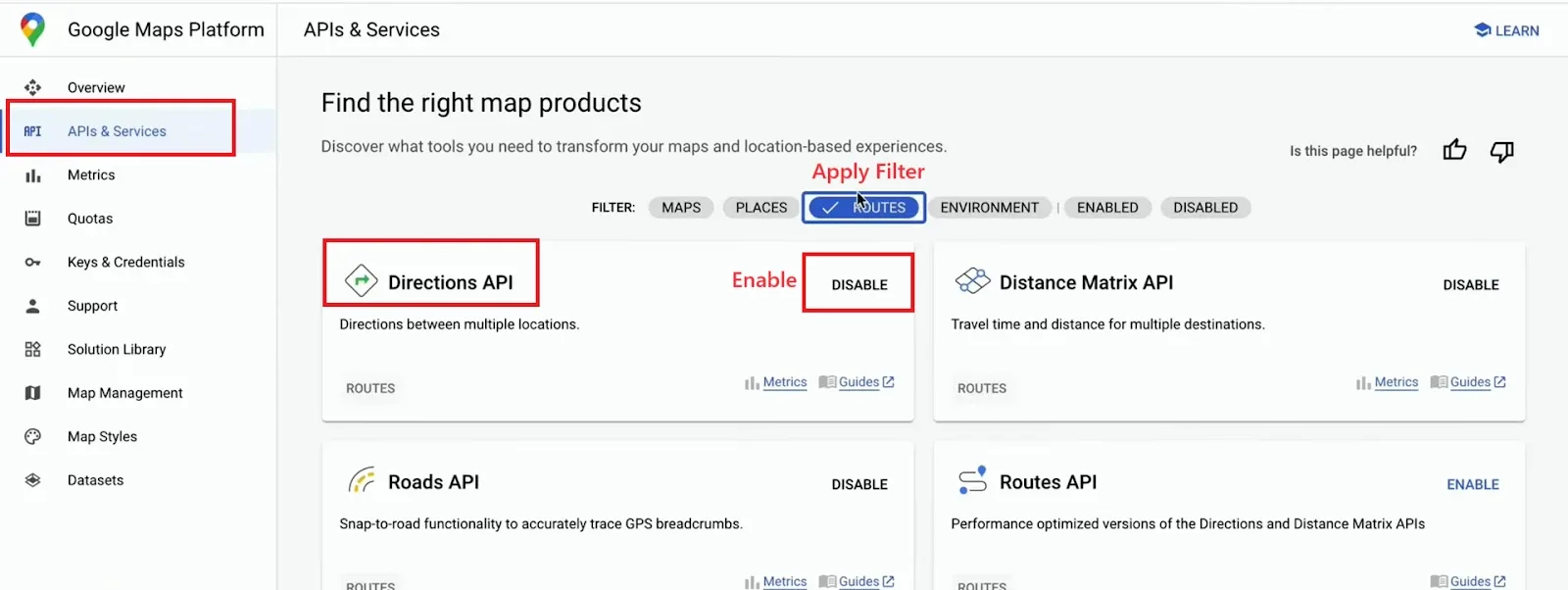The image size is (1568, 590).
Task: Click the book icon beside Distance Matrix Guides
Action: 1439,382
